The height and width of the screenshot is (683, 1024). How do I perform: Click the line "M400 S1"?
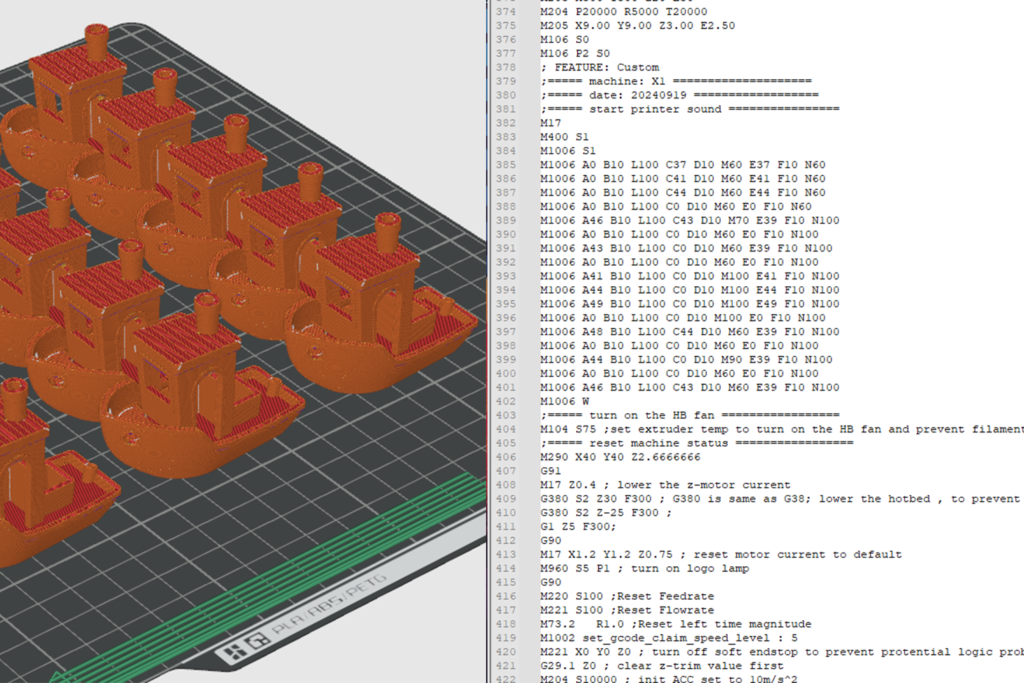pos(564,137)
